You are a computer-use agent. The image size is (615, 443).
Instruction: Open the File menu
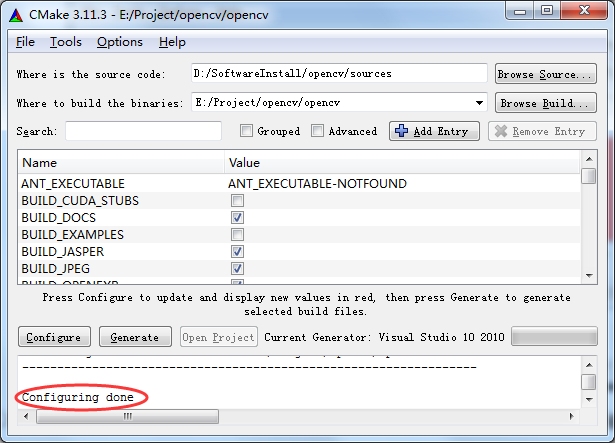[x=25, y=42]
